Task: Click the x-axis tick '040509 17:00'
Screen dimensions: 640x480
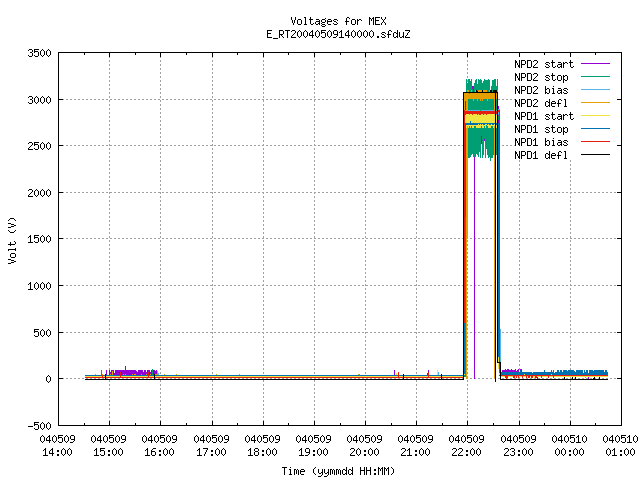Action: pos(211,446)
